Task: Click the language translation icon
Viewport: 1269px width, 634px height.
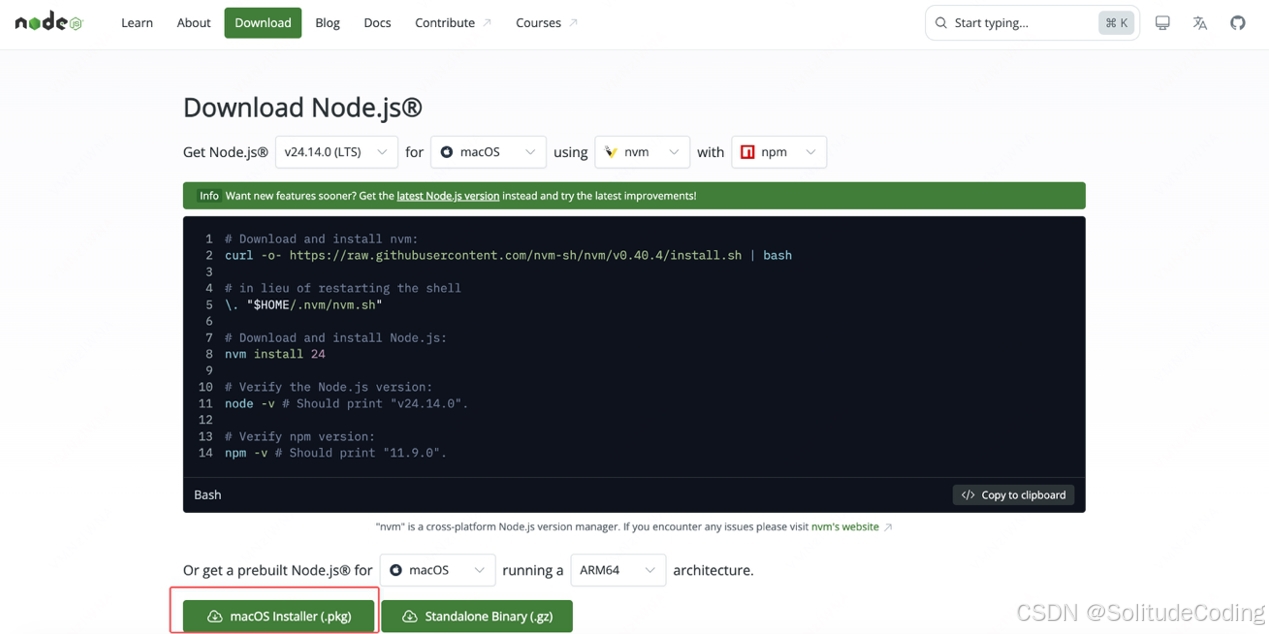Action: tap(1200, 22)
